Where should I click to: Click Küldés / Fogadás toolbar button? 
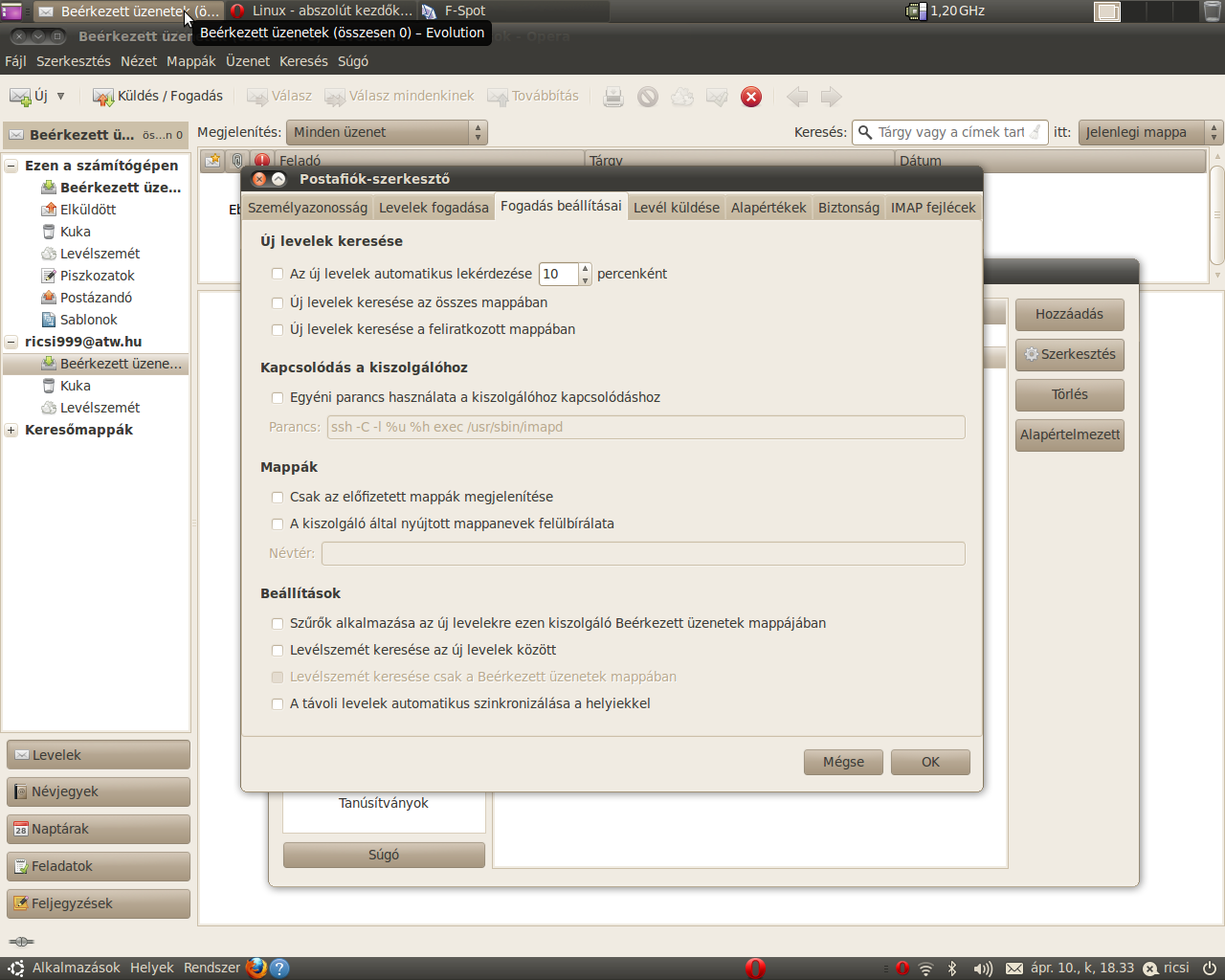158,97
